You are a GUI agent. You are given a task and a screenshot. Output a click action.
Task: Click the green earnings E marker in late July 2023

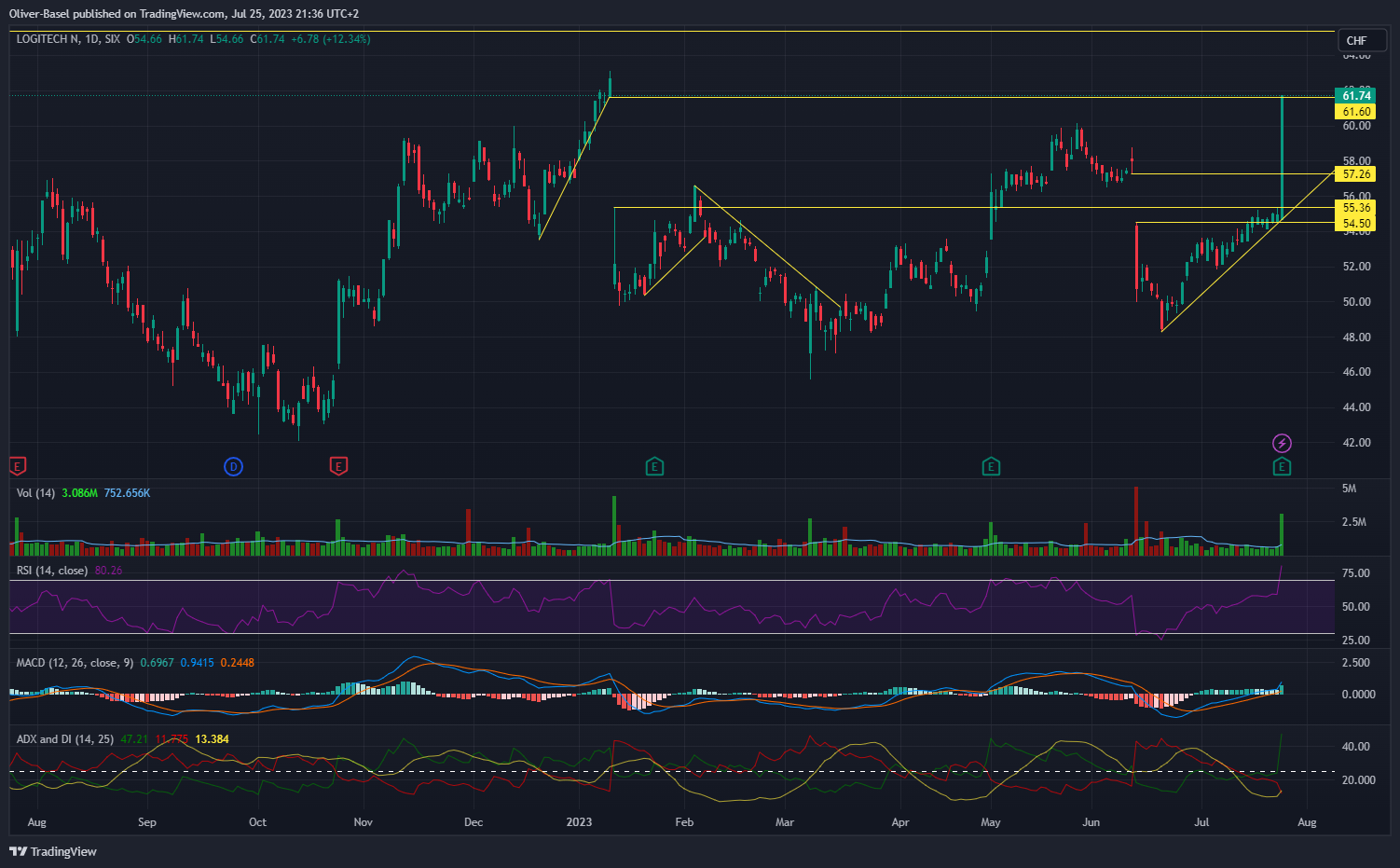pyautogui.click(x=1282, y=466)
